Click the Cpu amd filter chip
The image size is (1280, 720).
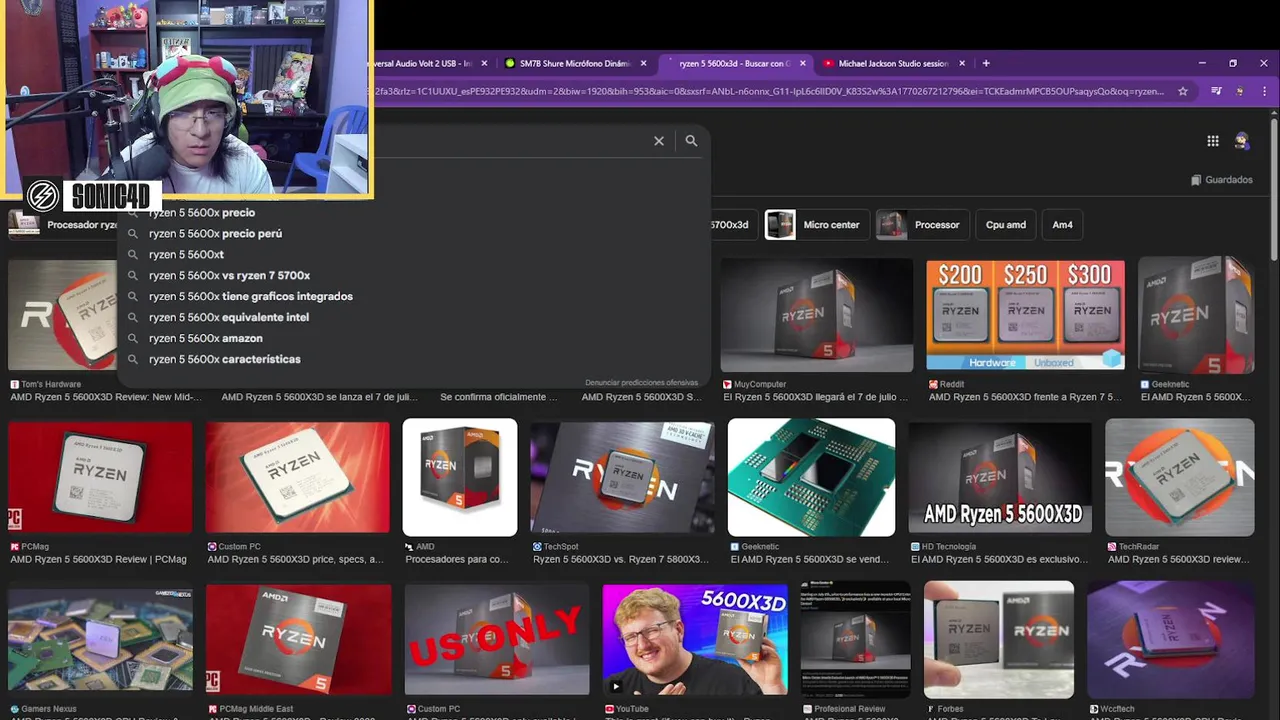[1006, 225]
